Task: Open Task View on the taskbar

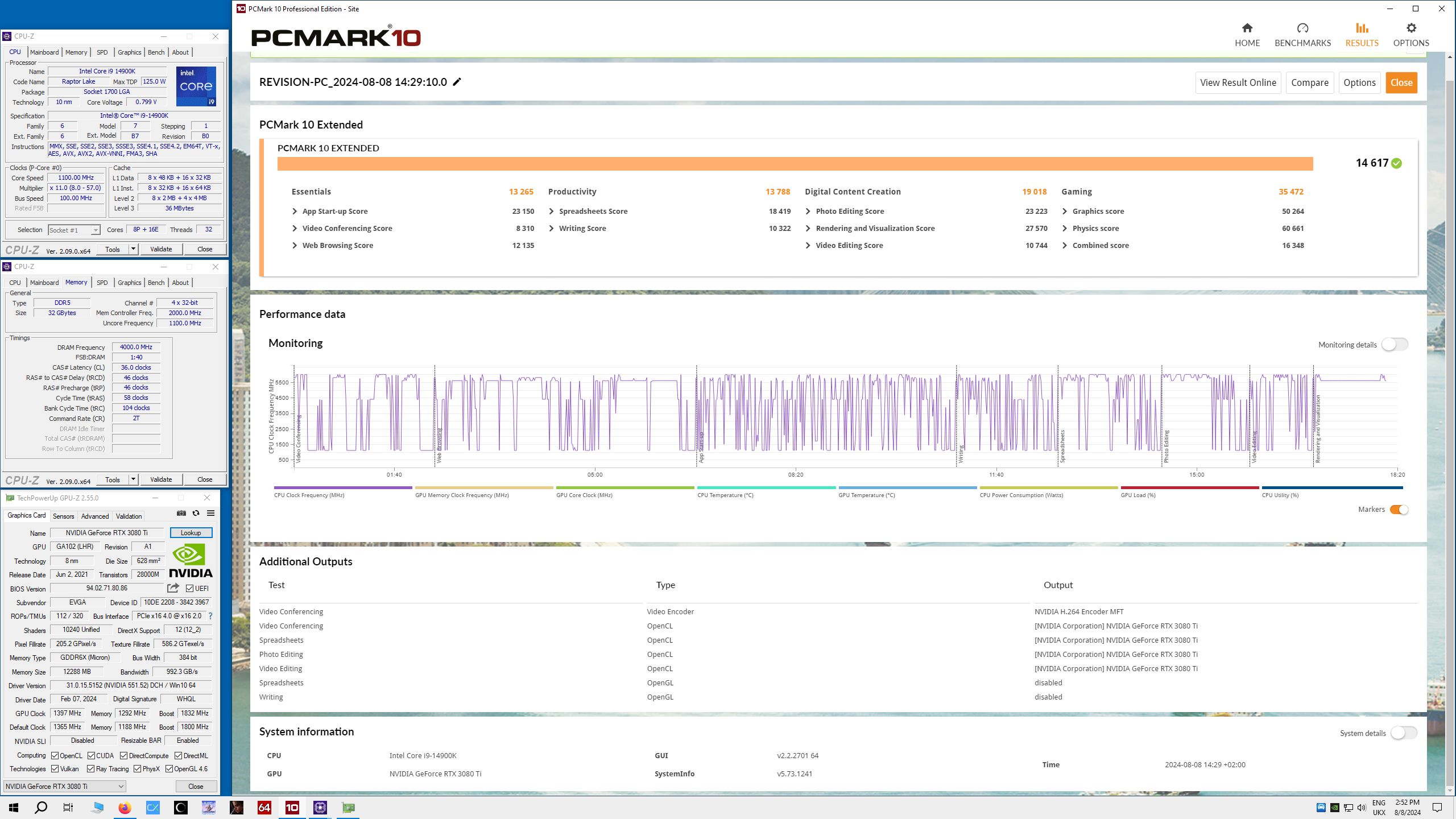Action: [68, 808]
